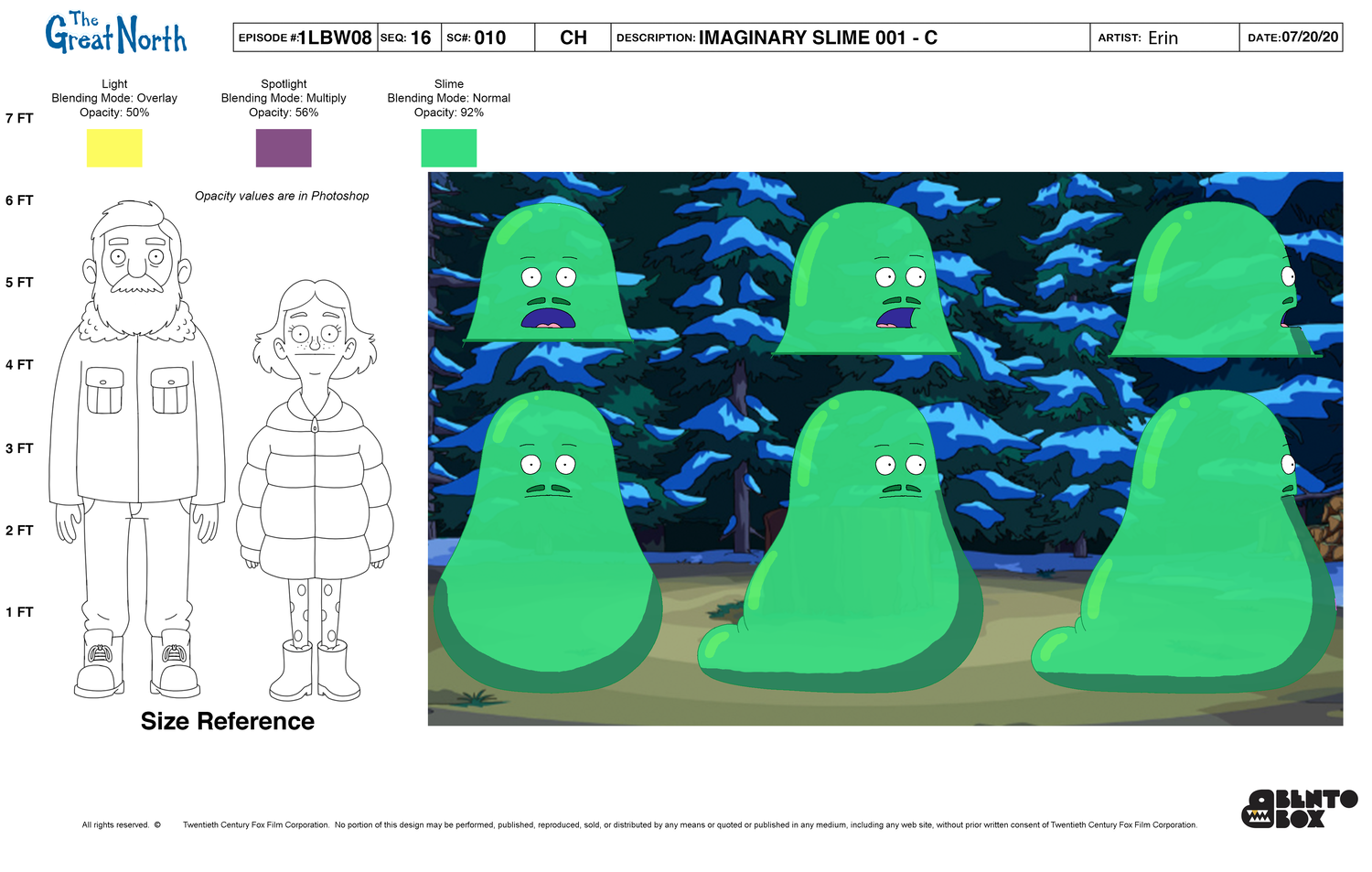Click 'Blending Mode: Normal' text
The height and width of the screenshot is (872, 1372).
coord(449,98)
